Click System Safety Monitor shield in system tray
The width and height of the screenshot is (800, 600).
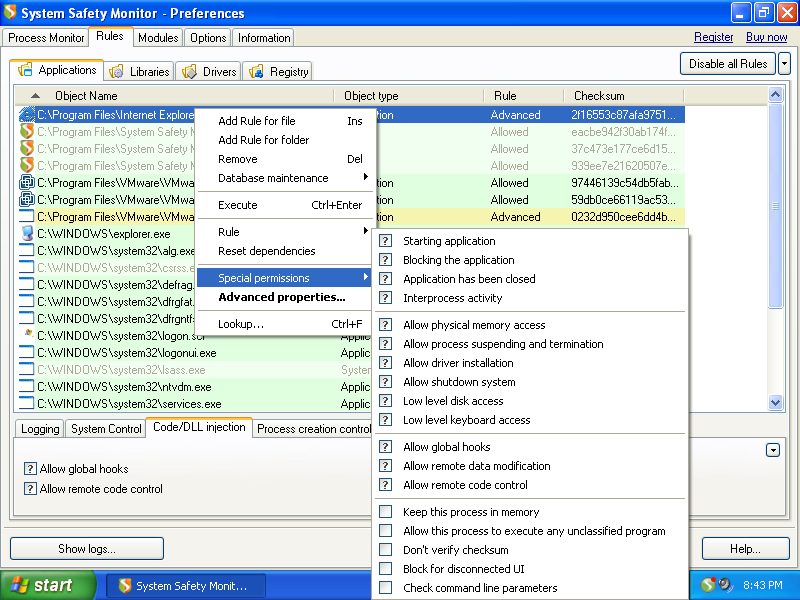tap(708, 585)
